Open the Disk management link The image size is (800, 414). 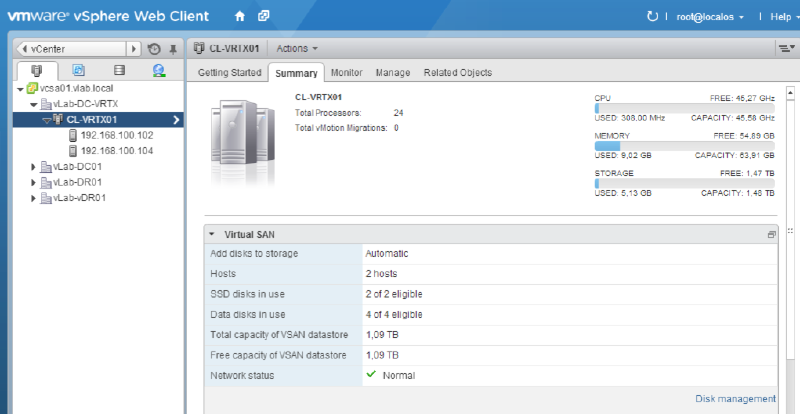[x=735, y=399]
